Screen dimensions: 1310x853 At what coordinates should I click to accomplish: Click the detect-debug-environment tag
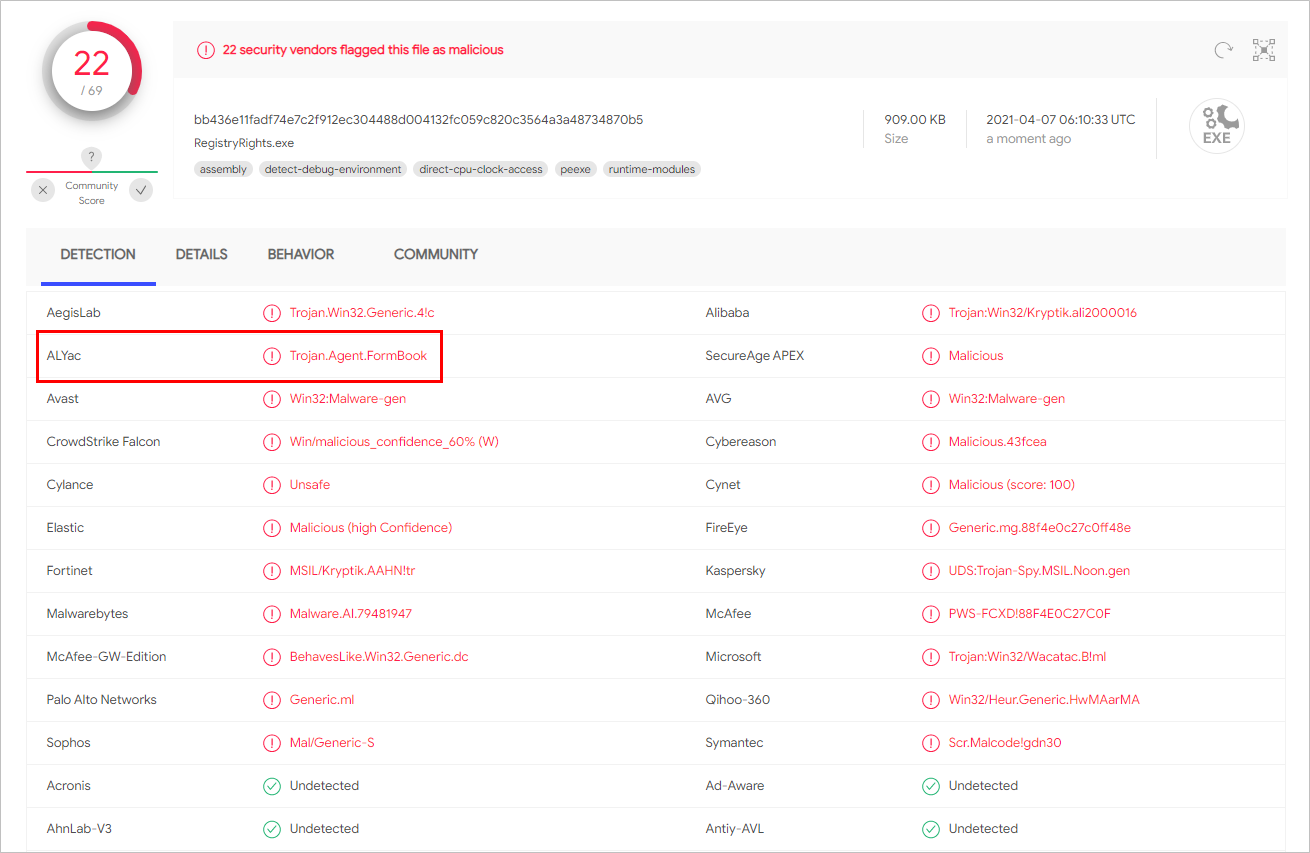tap(333, 169)
